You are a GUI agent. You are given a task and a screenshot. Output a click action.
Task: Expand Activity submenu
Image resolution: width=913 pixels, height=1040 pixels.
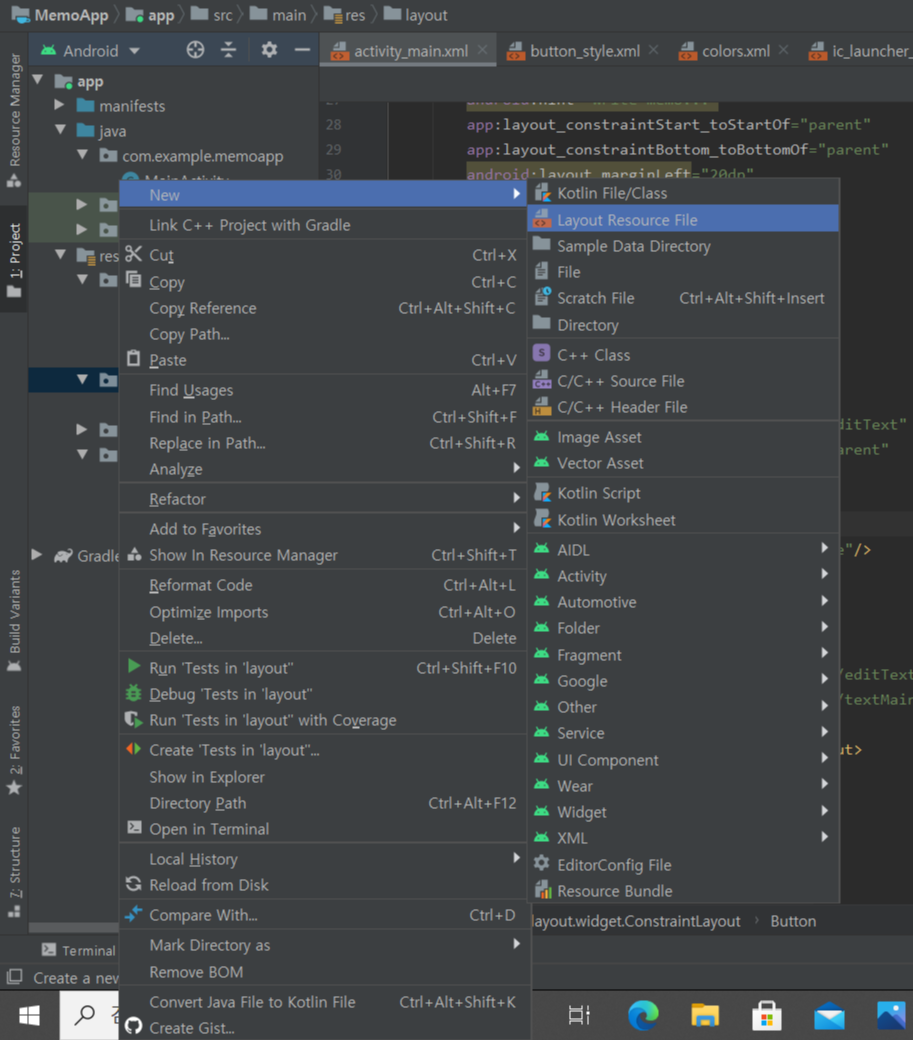683,576
